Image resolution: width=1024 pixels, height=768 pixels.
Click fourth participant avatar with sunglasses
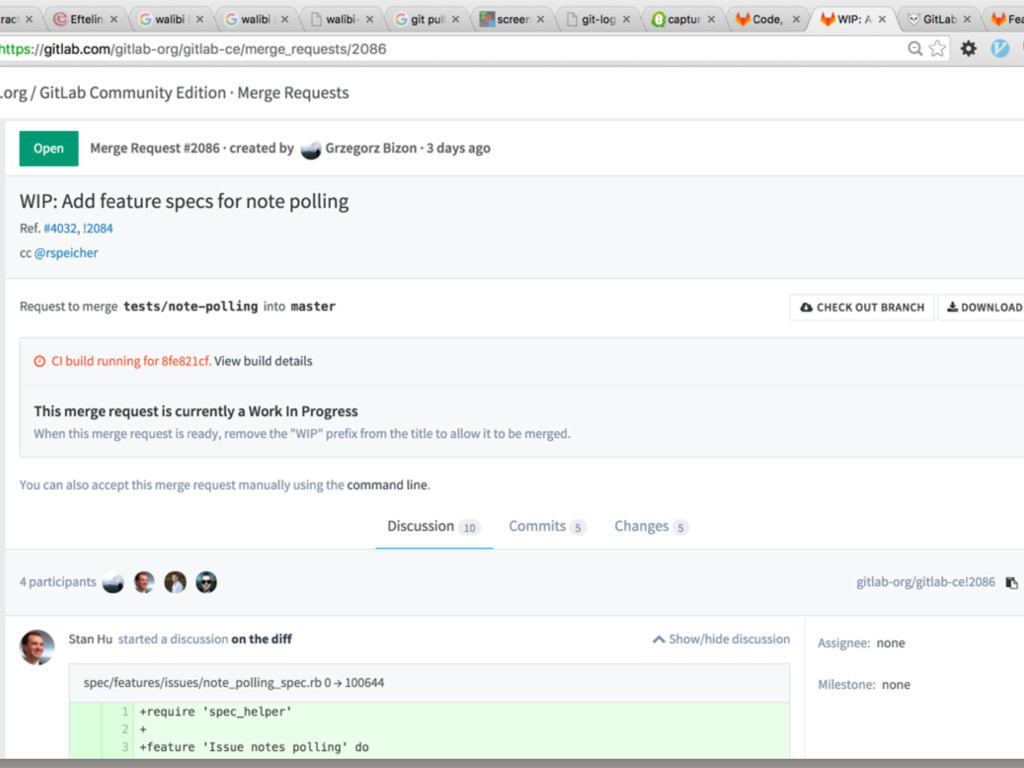click(206, 582)
